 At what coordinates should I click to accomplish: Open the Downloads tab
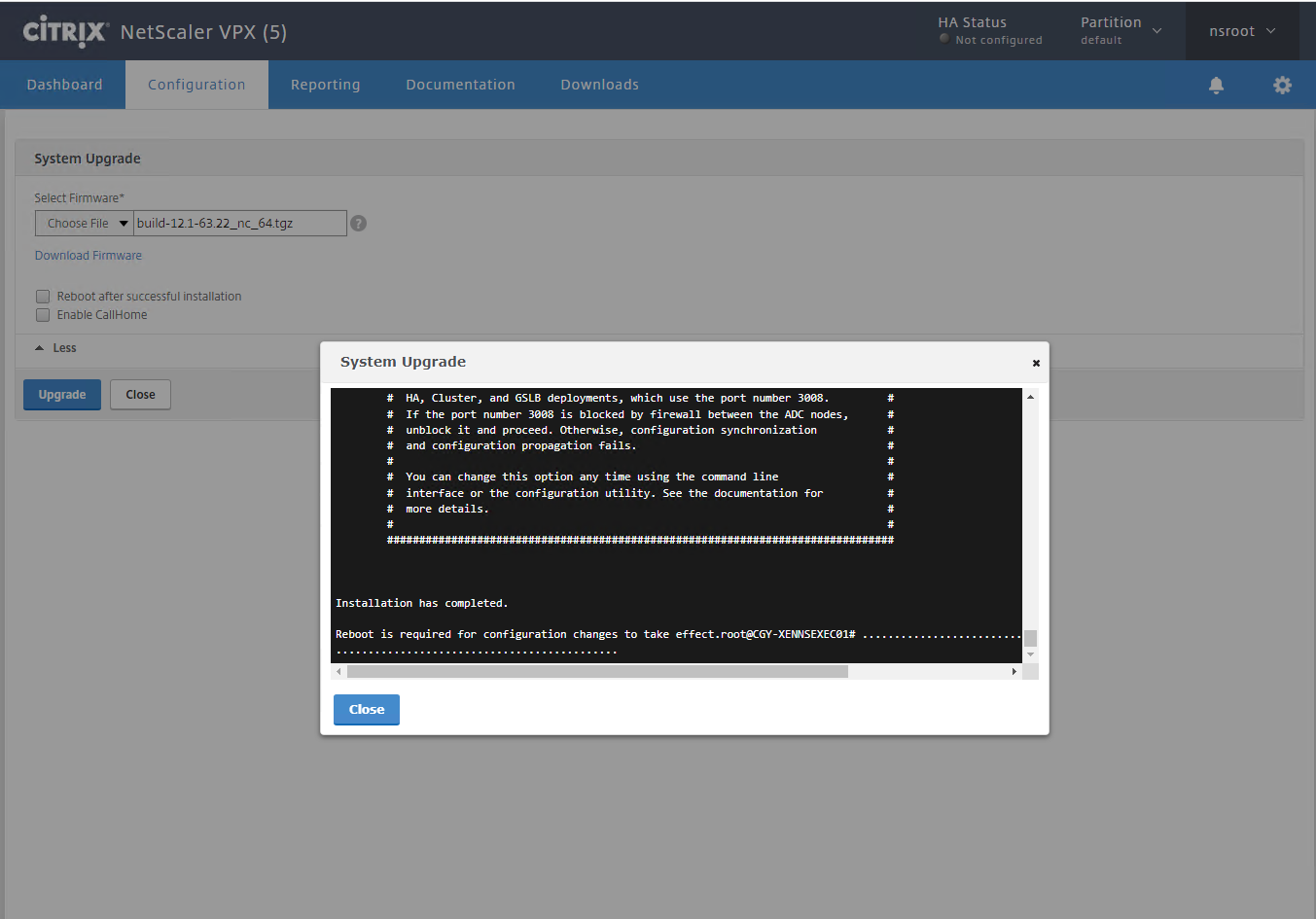click(599, 85)
